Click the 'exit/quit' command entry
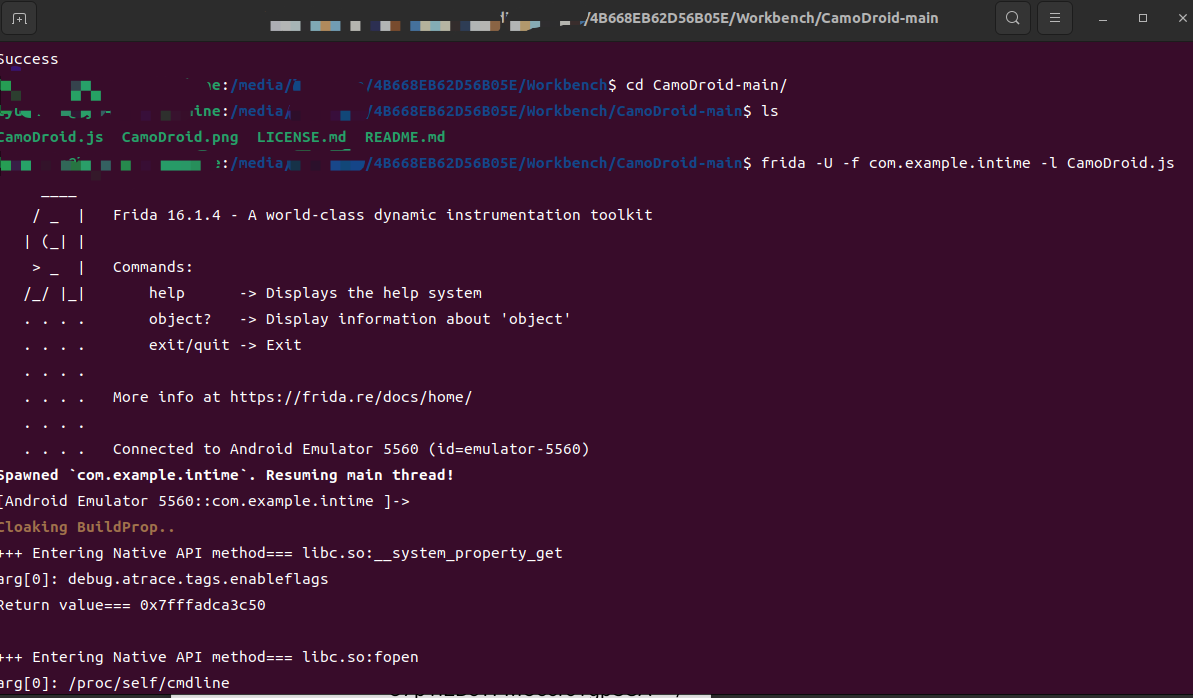This screenshot has width=1193, height=698. coord(189,344)
